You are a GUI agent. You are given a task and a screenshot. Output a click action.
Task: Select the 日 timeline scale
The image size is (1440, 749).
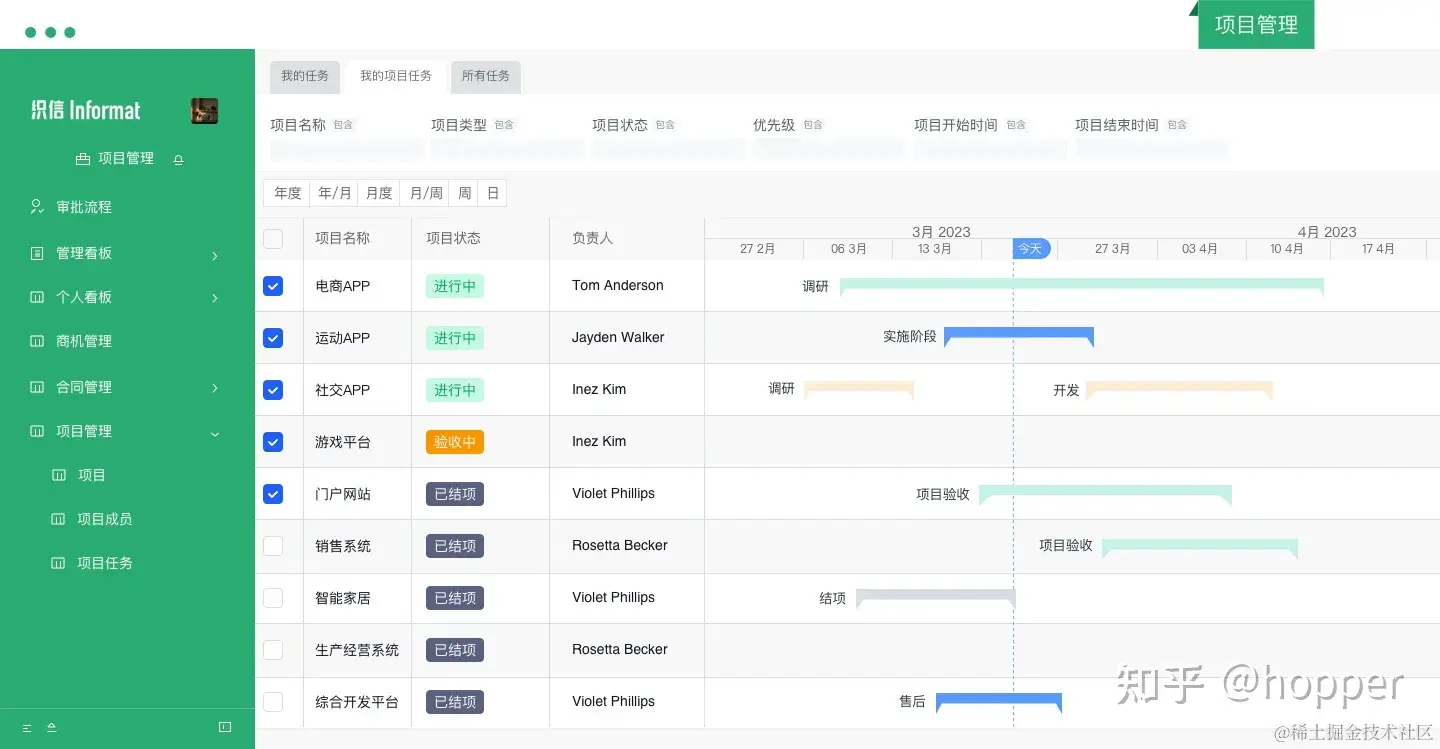[493, 193]
